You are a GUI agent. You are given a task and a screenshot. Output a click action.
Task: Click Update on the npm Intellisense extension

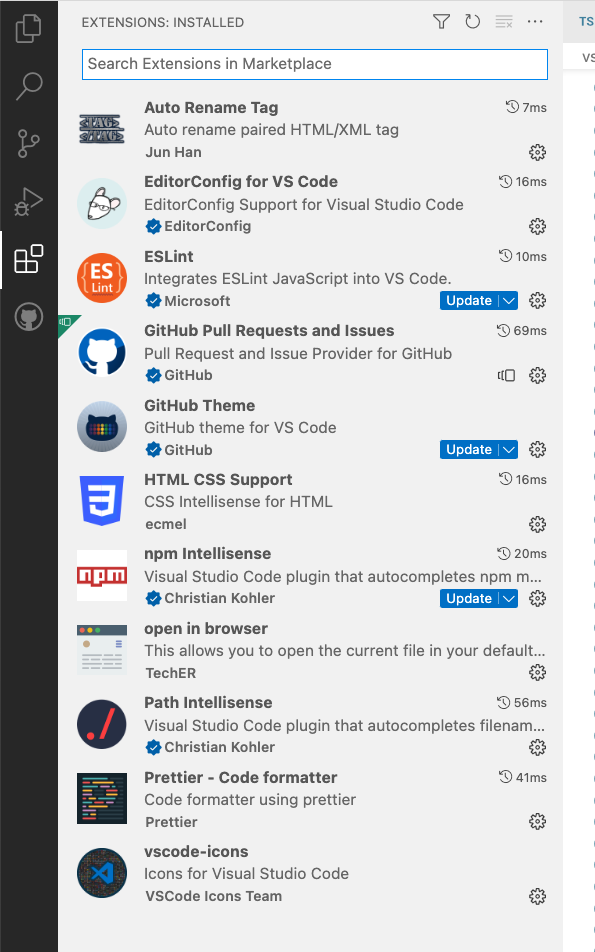[466, 598]
